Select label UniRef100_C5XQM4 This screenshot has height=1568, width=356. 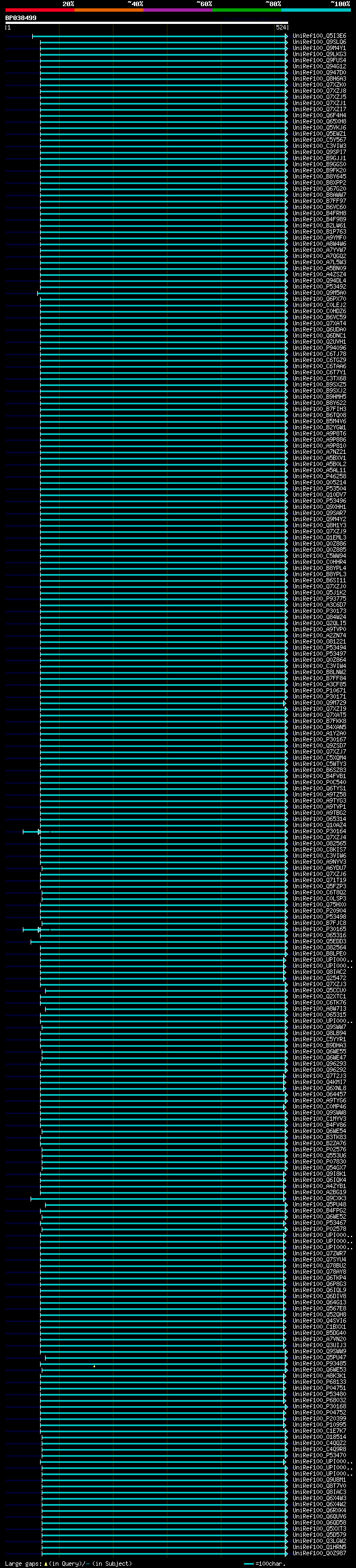coord(319,758)
